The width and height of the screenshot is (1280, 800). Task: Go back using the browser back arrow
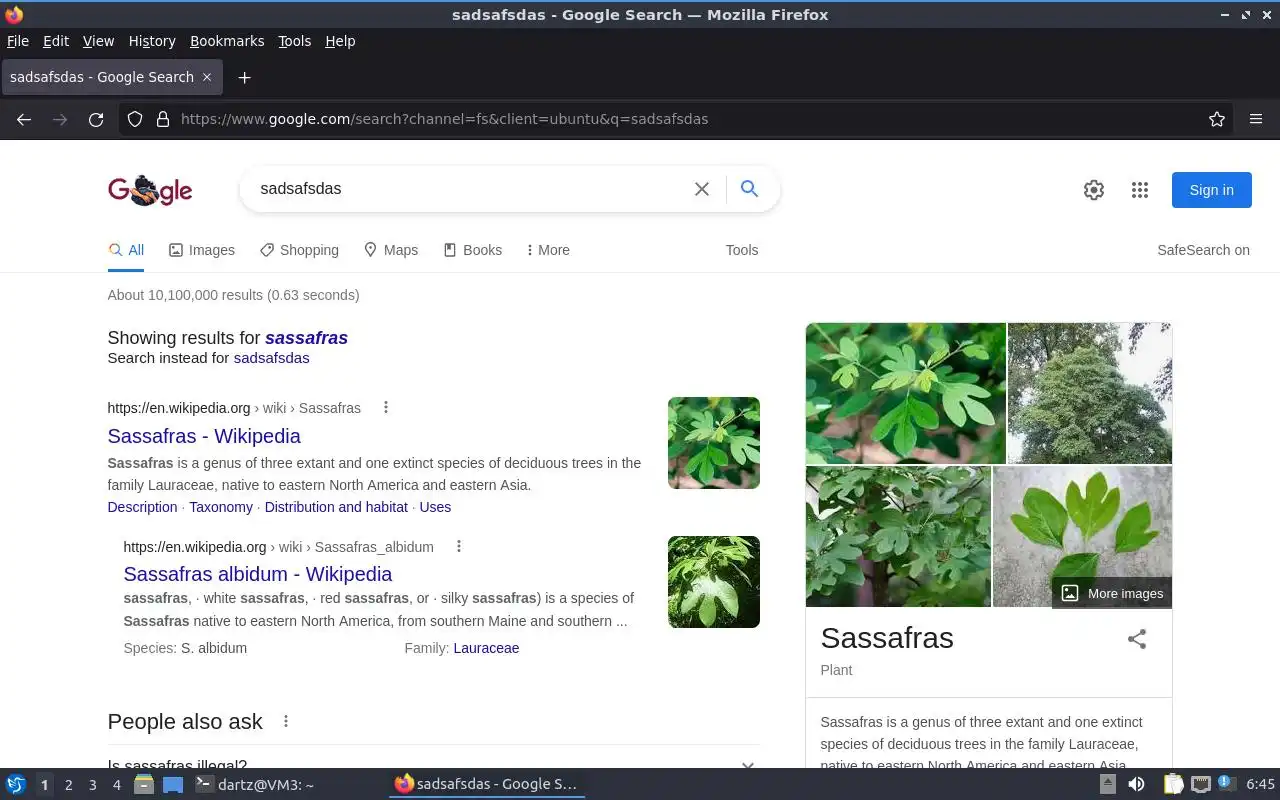tap(24, 119)
